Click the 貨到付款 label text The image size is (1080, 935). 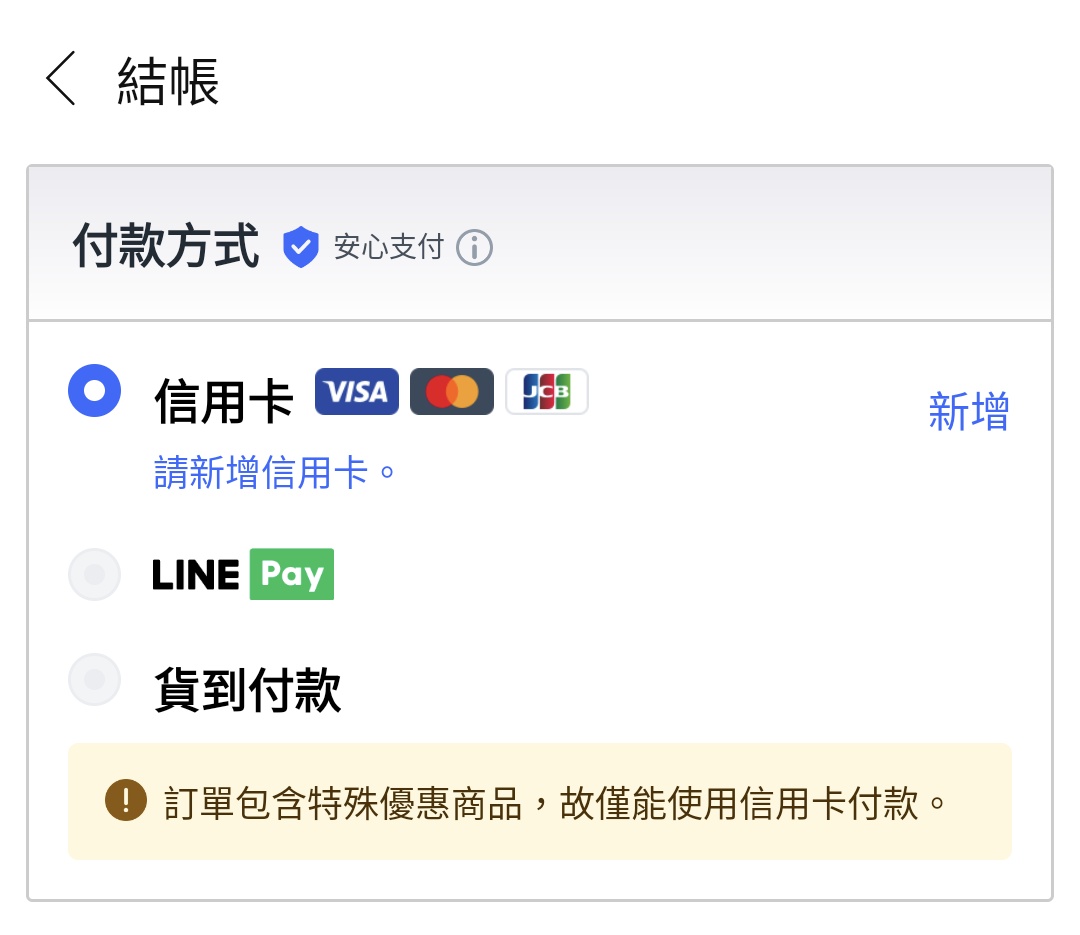[247, 689]
